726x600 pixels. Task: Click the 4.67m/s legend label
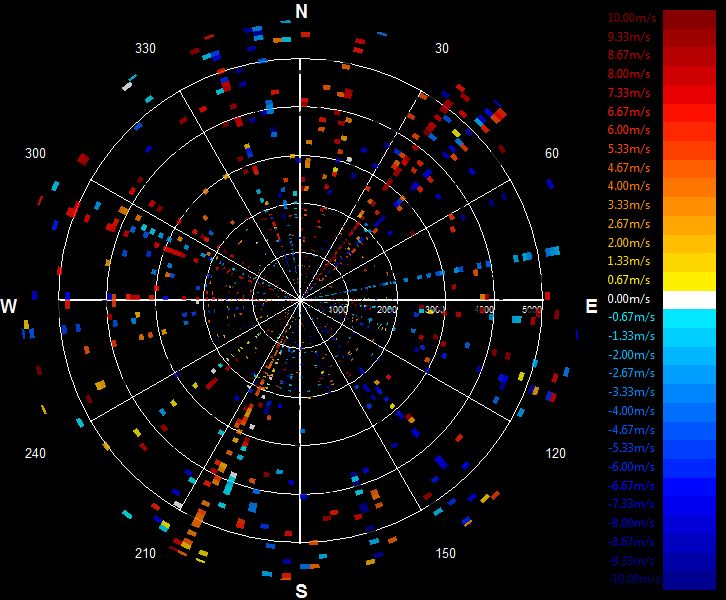[x=629, y=168]
